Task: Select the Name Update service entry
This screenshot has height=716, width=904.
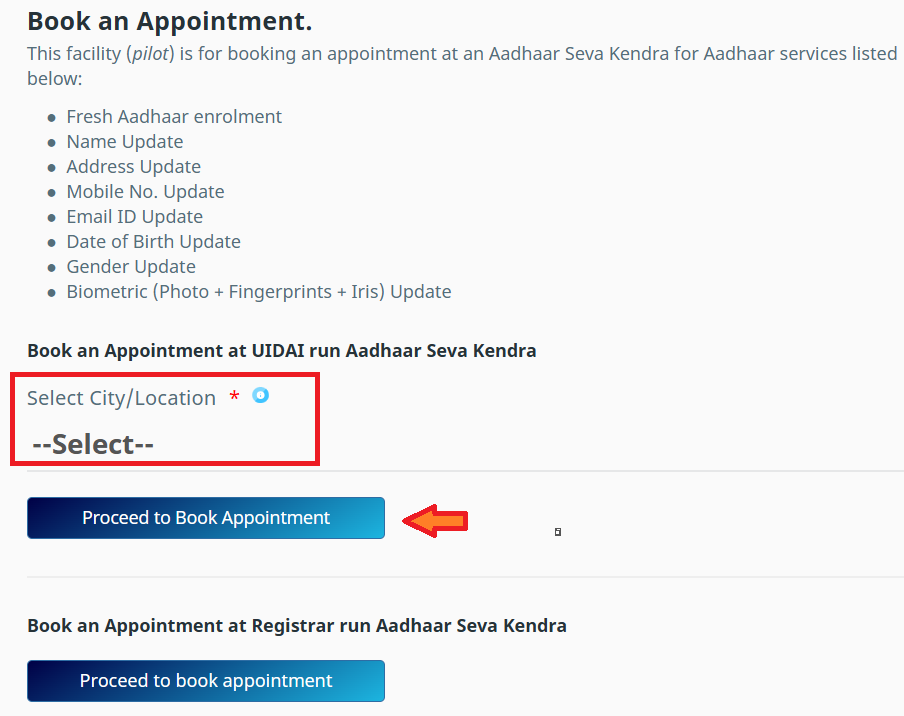Action: click(124, 142)
